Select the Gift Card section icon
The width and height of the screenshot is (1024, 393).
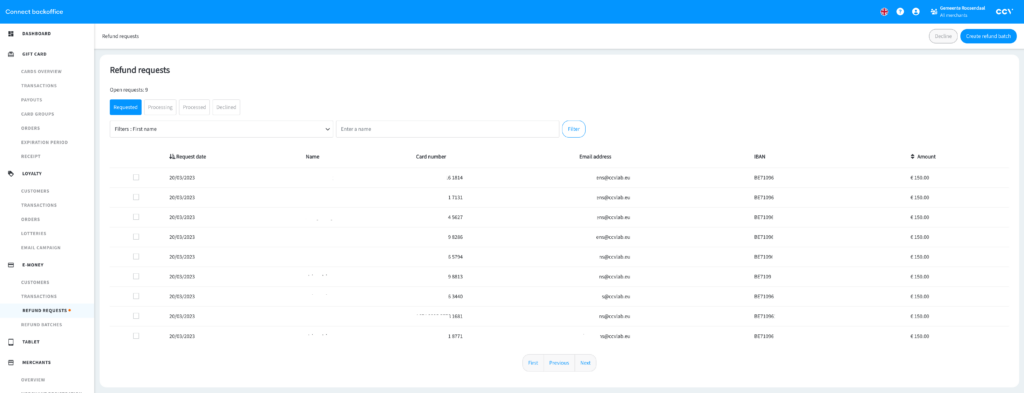[x=10, y=54]
